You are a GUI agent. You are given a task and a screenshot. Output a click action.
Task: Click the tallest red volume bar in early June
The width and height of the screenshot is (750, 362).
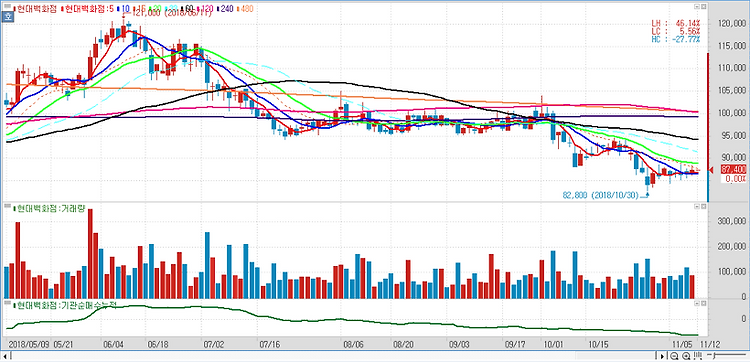(90, 254)
